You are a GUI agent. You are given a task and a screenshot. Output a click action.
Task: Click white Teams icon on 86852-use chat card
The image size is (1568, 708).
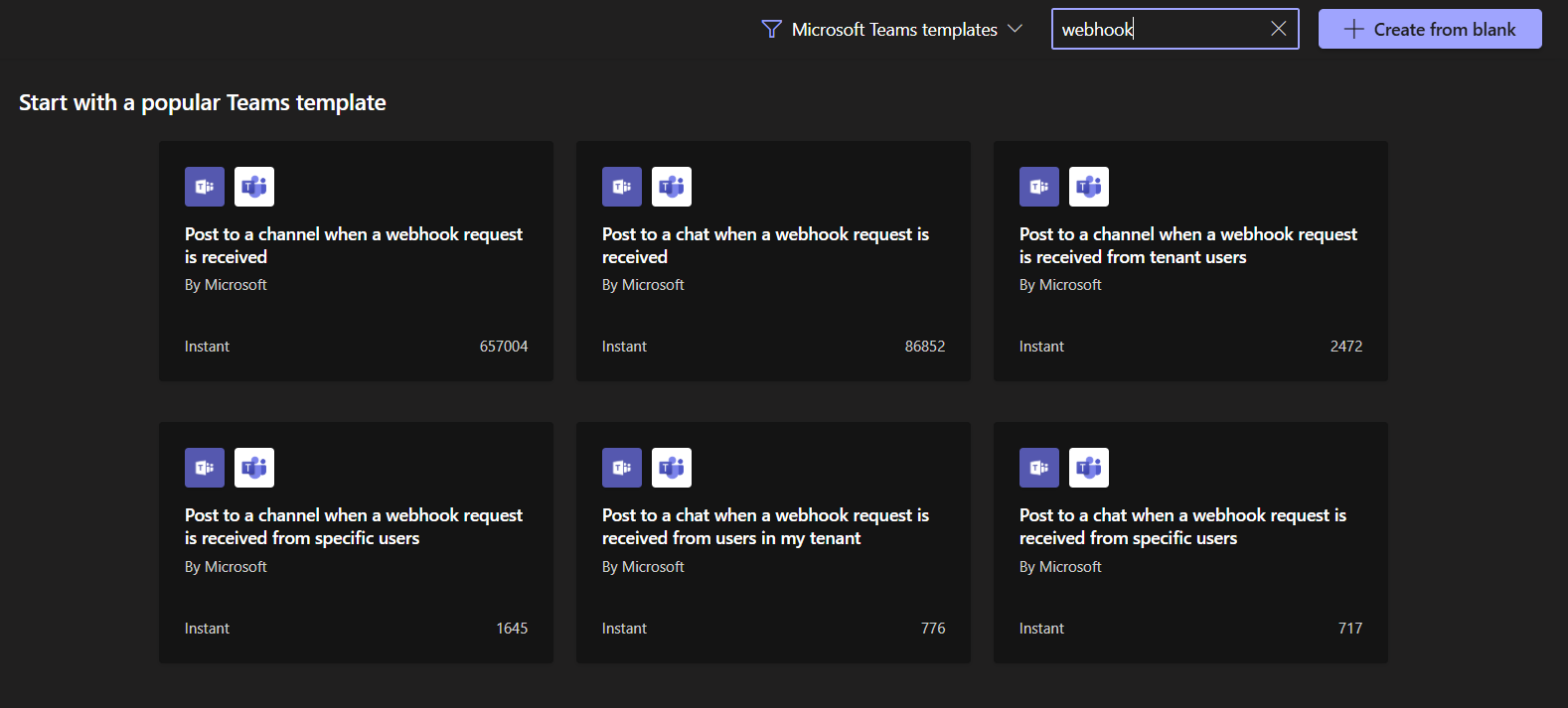click(x=672, y=187)
